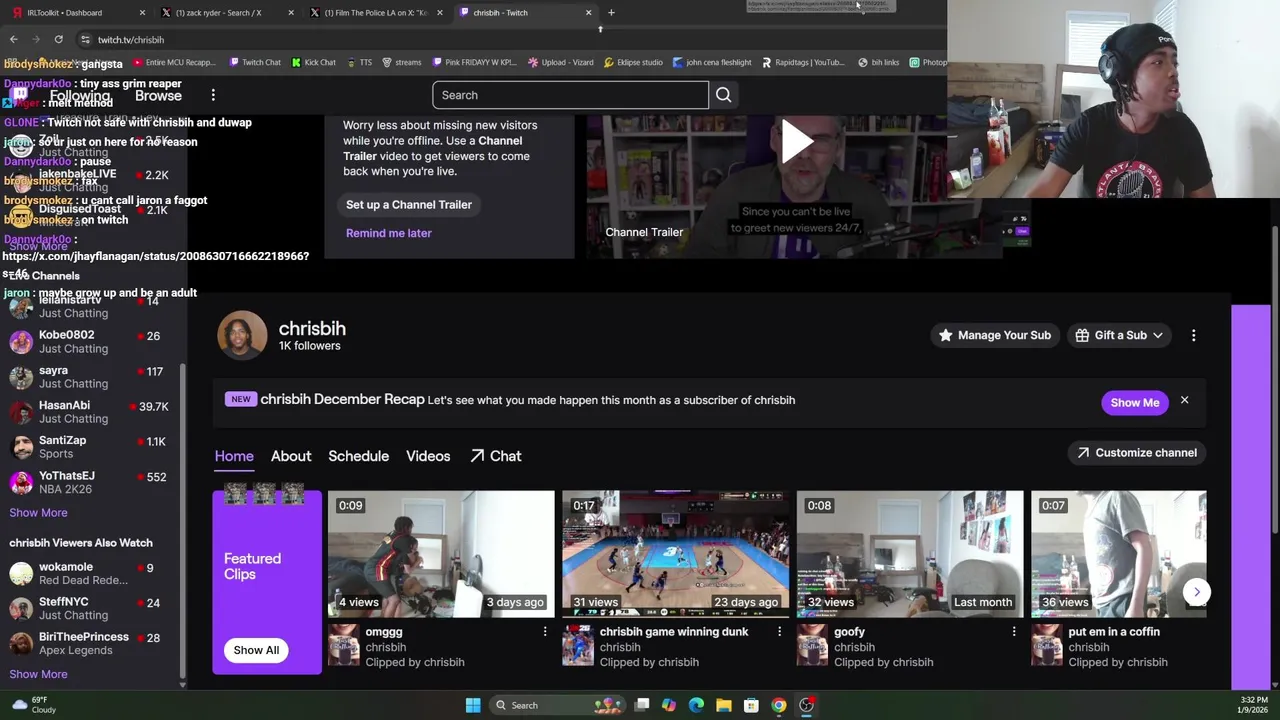
Task: Open the Browse link in Twitch header
Action: [x=158, y=96]
